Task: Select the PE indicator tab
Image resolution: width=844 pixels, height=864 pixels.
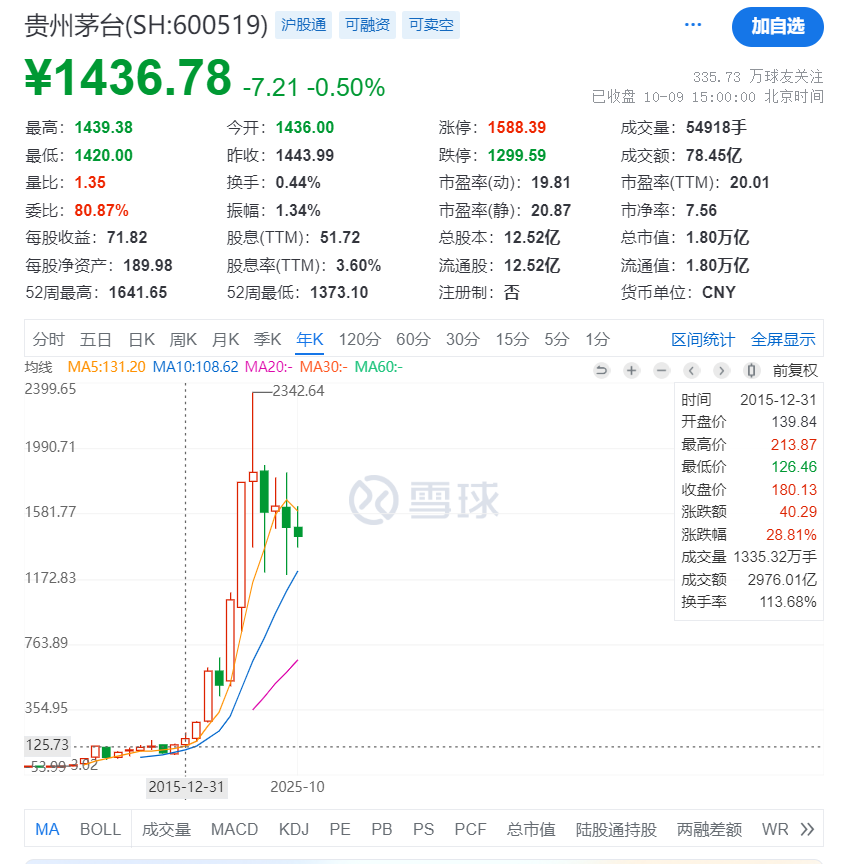Action: point(340,829)
